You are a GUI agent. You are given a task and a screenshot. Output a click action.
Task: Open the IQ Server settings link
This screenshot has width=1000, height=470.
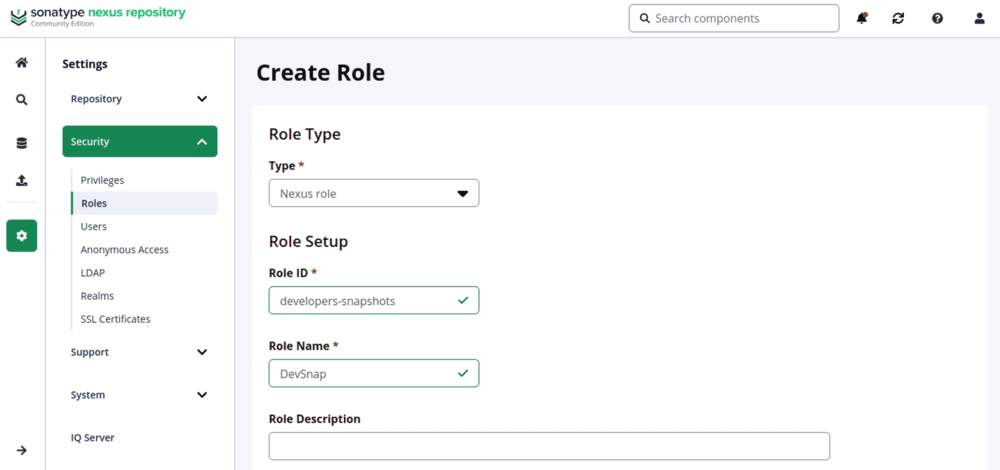[92, 437]
